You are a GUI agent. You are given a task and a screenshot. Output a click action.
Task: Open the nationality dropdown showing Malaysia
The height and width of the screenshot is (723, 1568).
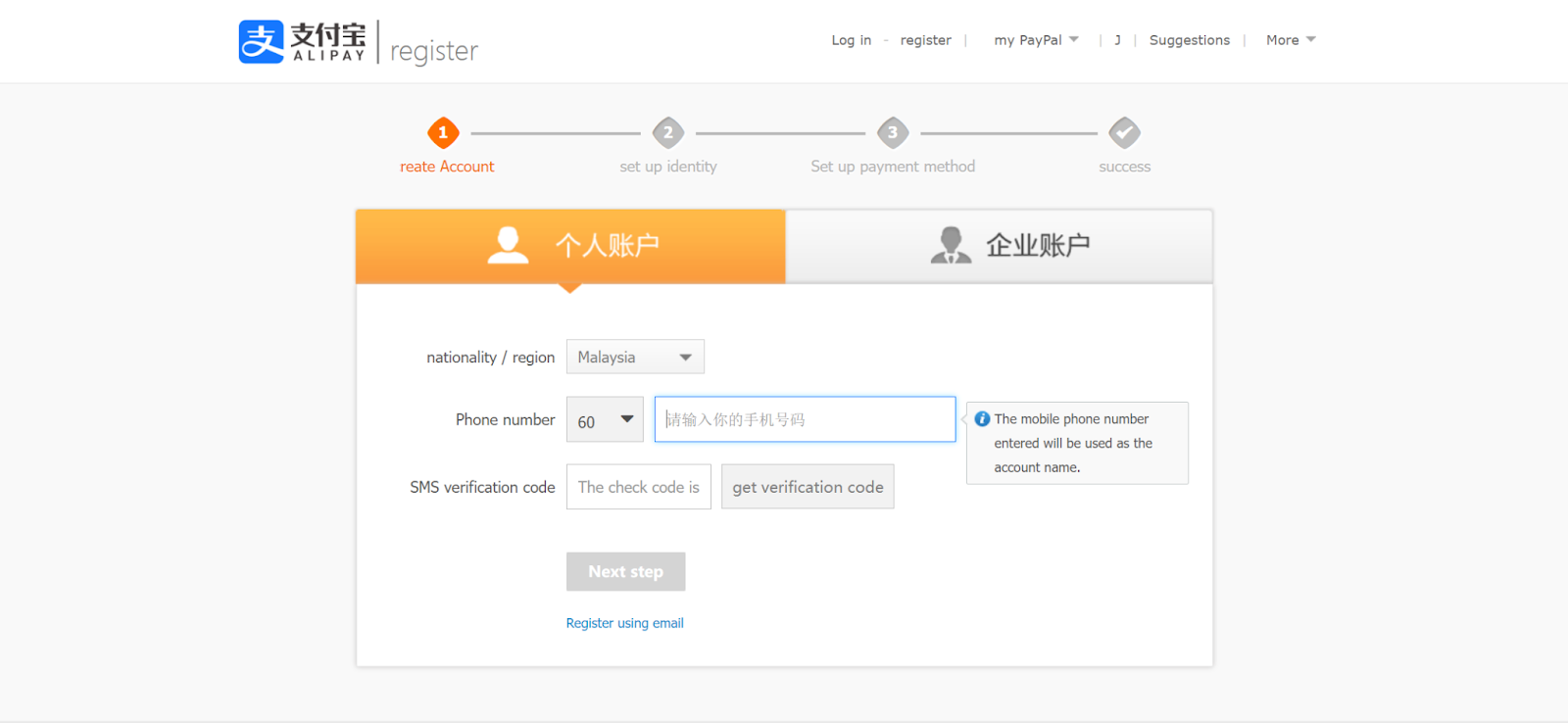[x=635, y=357]
